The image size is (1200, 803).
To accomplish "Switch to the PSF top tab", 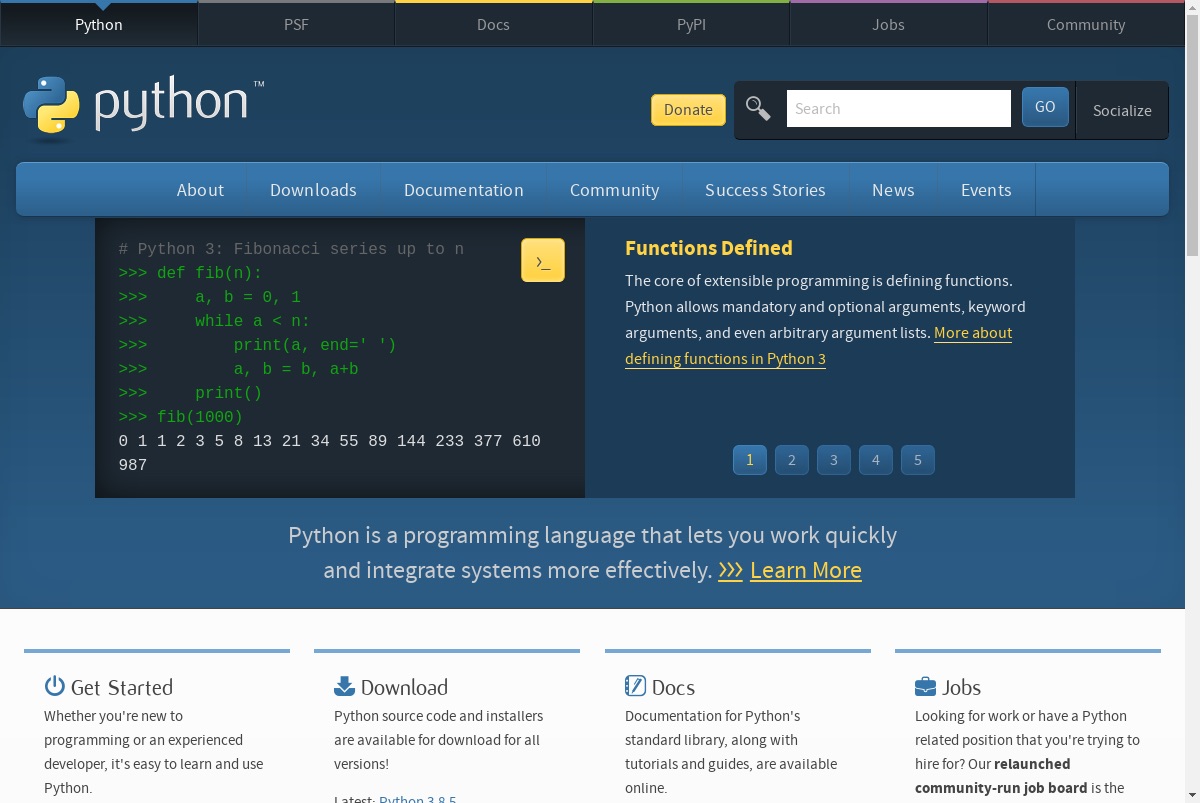I will point(296,24).
